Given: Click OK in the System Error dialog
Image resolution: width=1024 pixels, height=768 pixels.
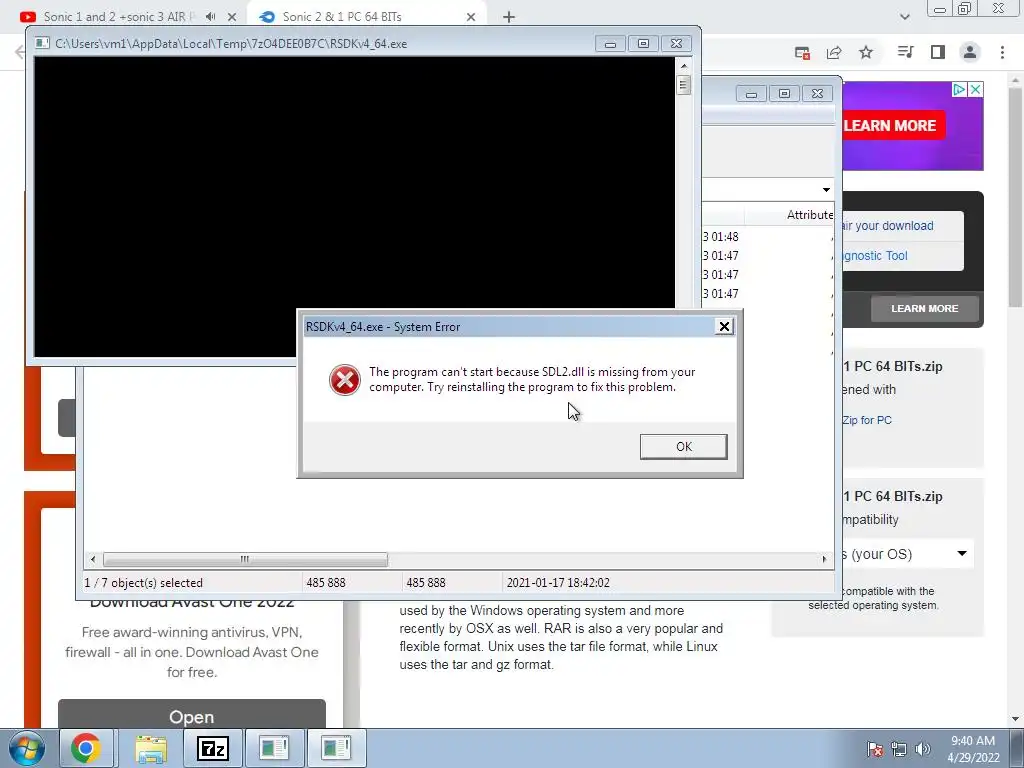Looking at the screenshot, I should pos(683,447).
